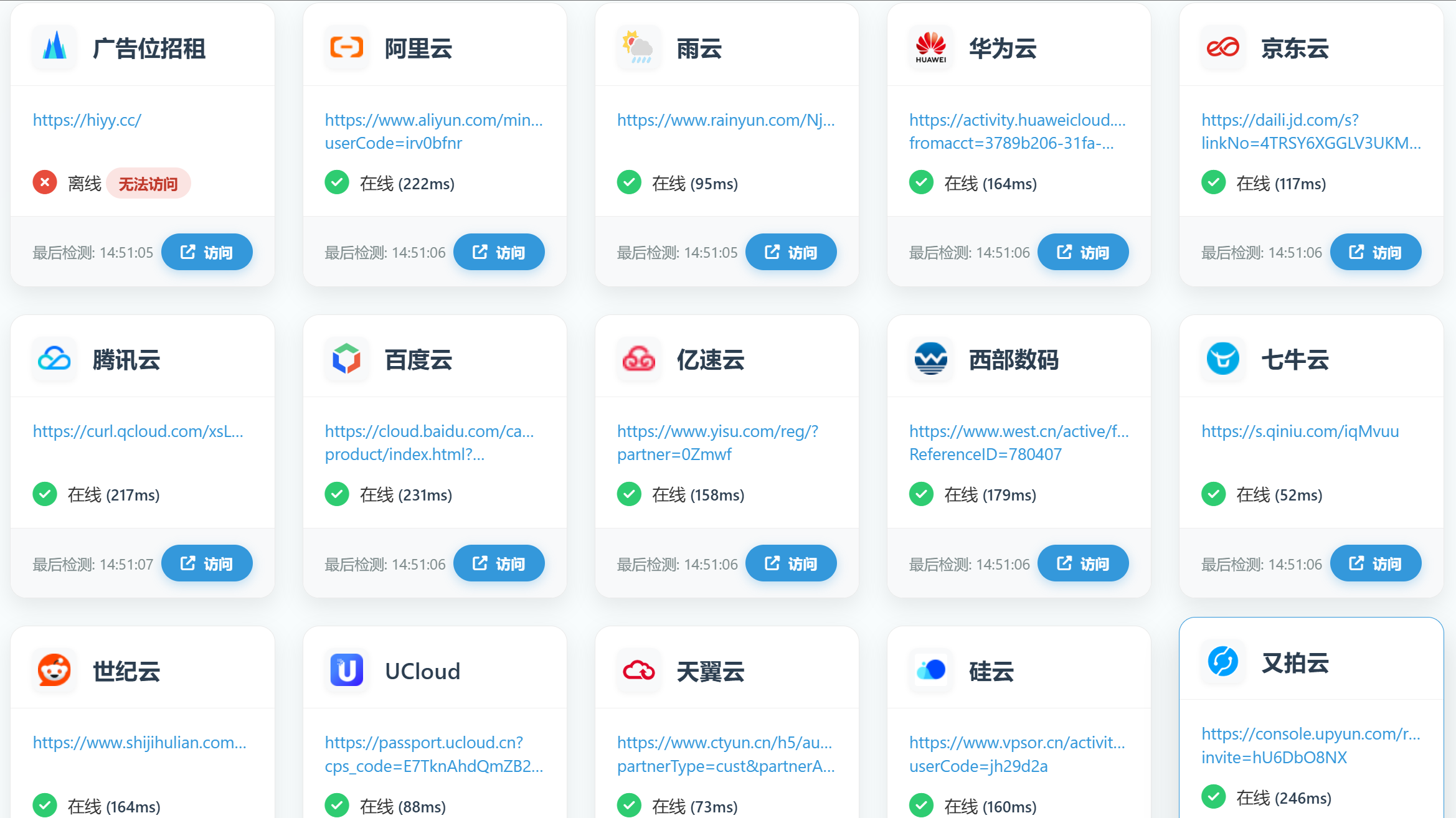Follow the vpsor.cn userCode link
The width and height of the screenshot is (1456, 818).
[1017, 754]
